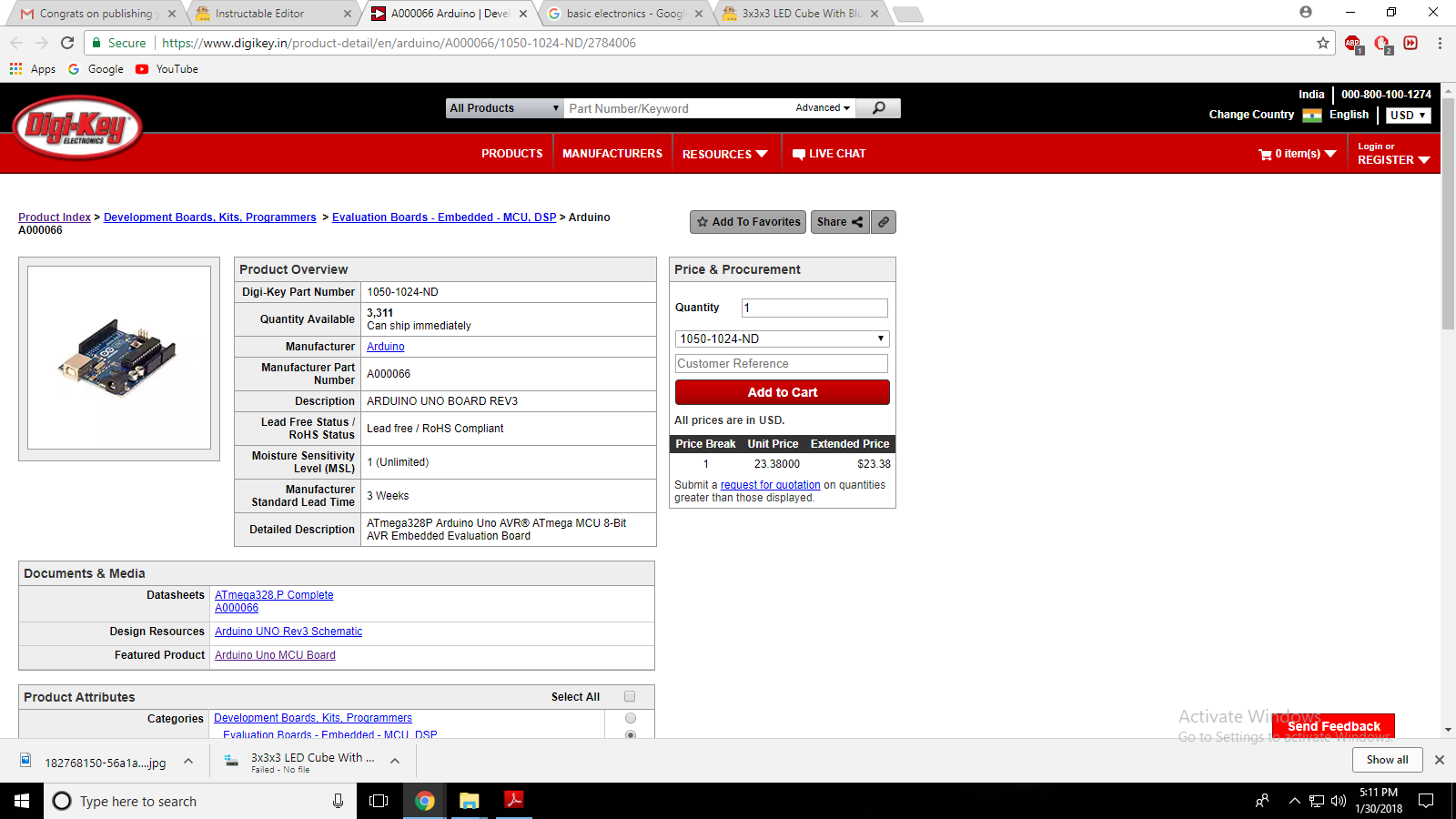
Task: Show hidden system tray icons
Action: click(x=1294, y=801)
